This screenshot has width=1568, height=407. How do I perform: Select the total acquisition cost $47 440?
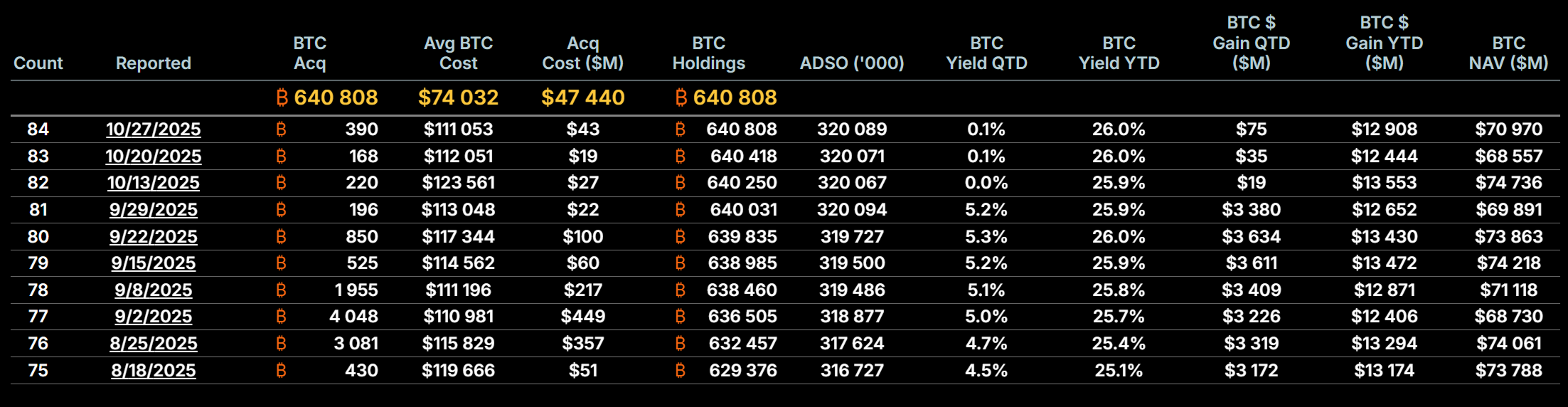coord(582,97)
